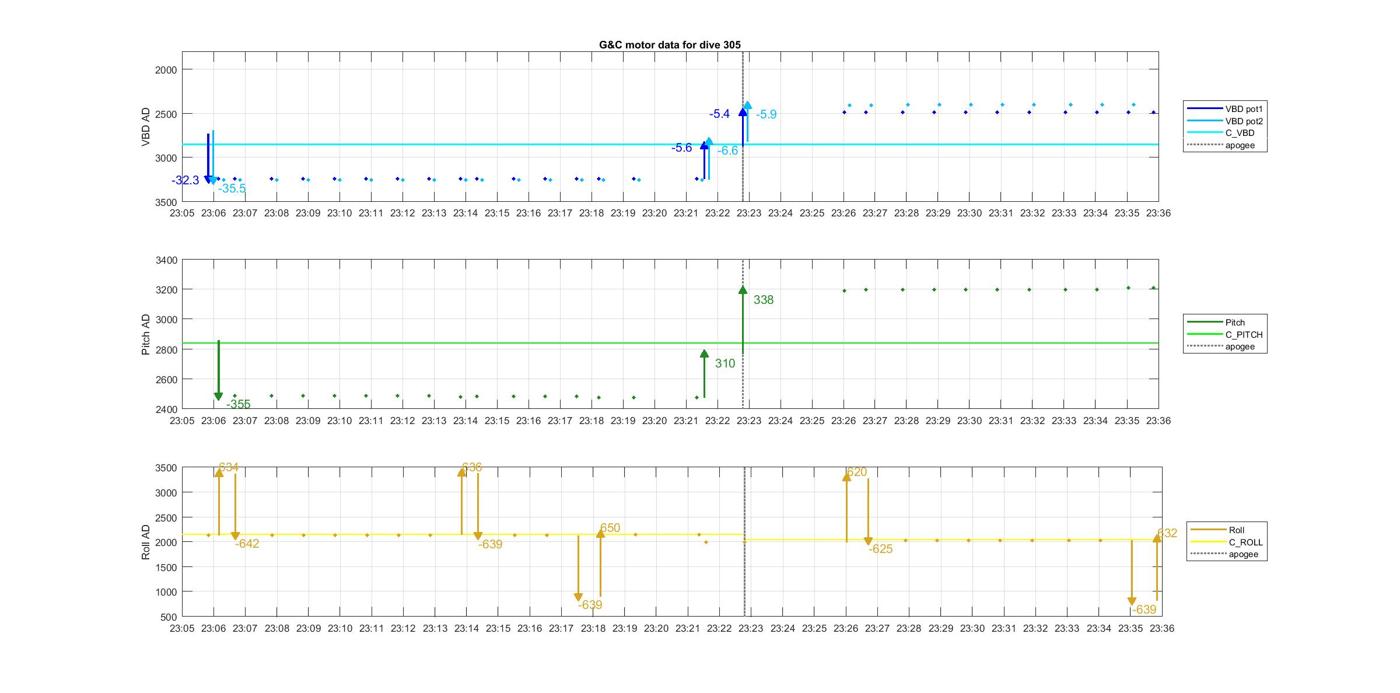Click the "636" roll annotation
The height and width of the screenshot is (693, 1400).
(x=472, y=468)
